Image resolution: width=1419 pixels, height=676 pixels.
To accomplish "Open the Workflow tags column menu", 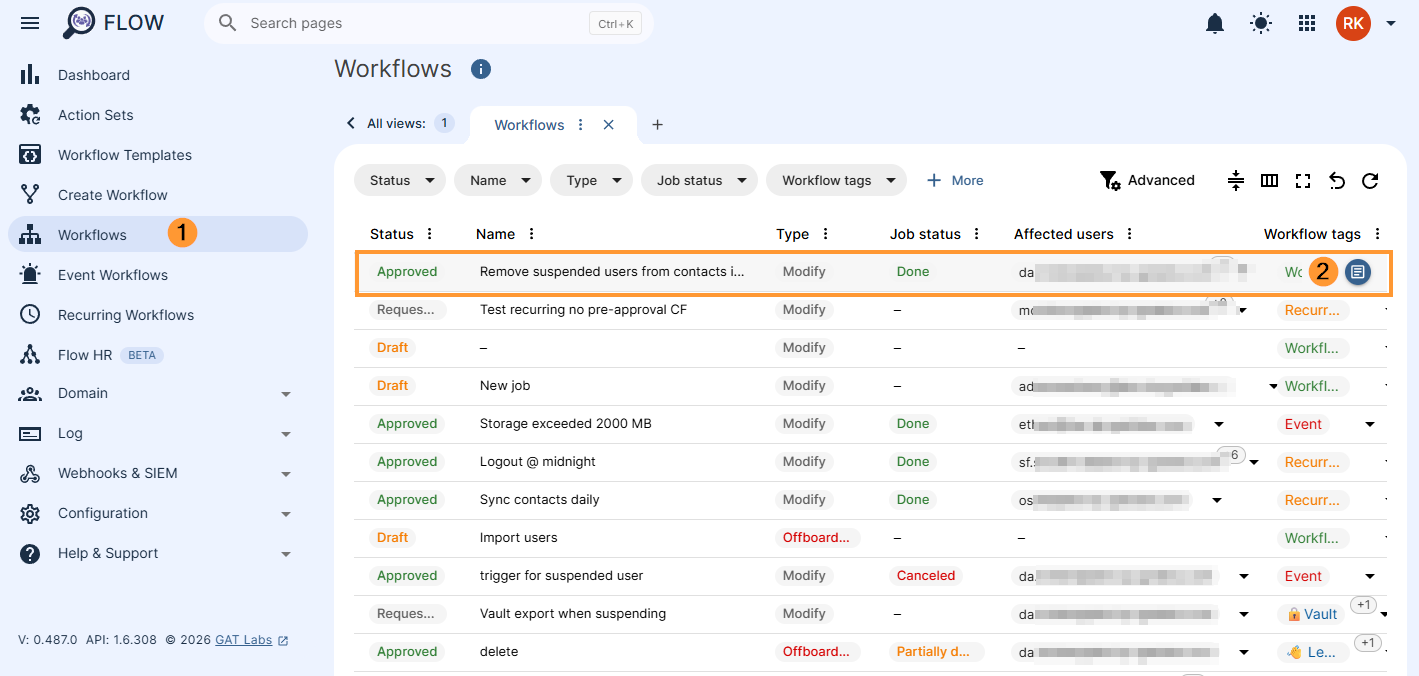I will click(1378, 234).
